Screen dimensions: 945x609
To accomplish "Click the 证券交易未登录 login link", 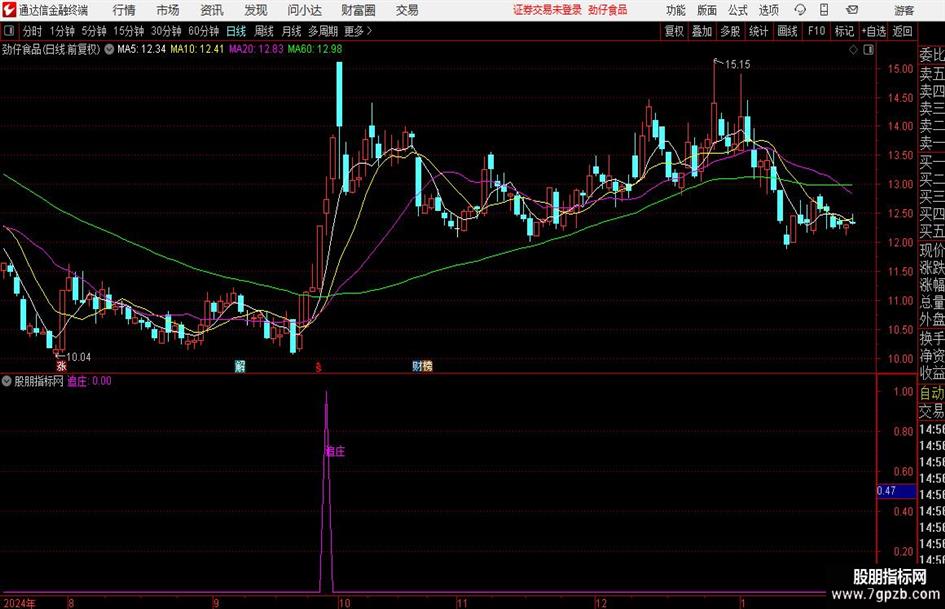I will [x=547, y=10].
